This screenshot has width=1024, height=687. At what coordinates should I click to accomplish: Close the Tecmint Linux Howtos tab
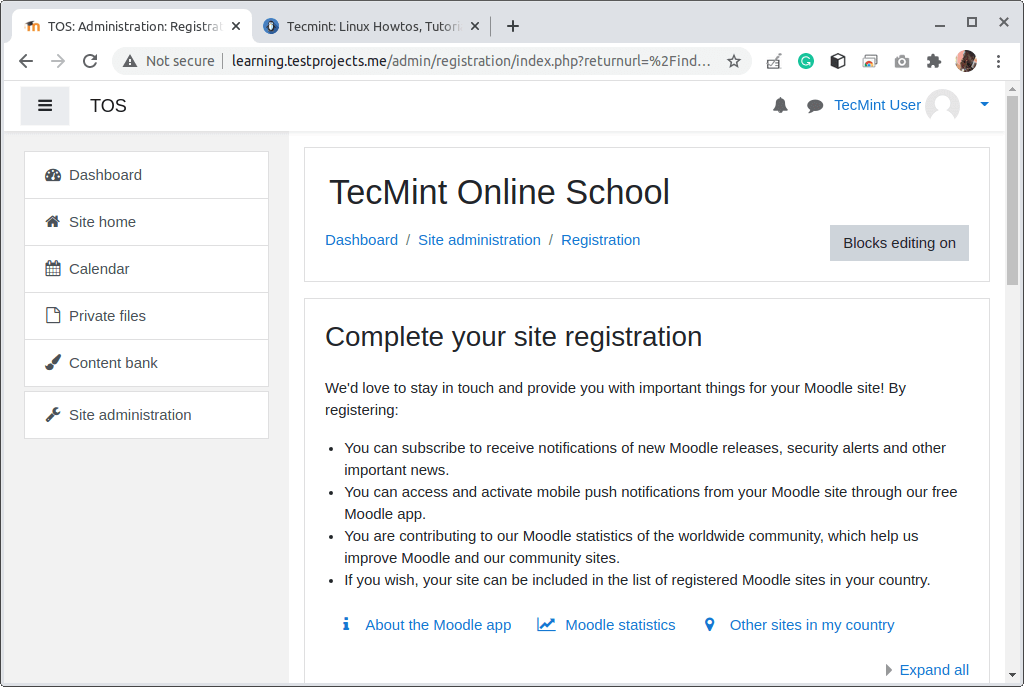point(475,26)
